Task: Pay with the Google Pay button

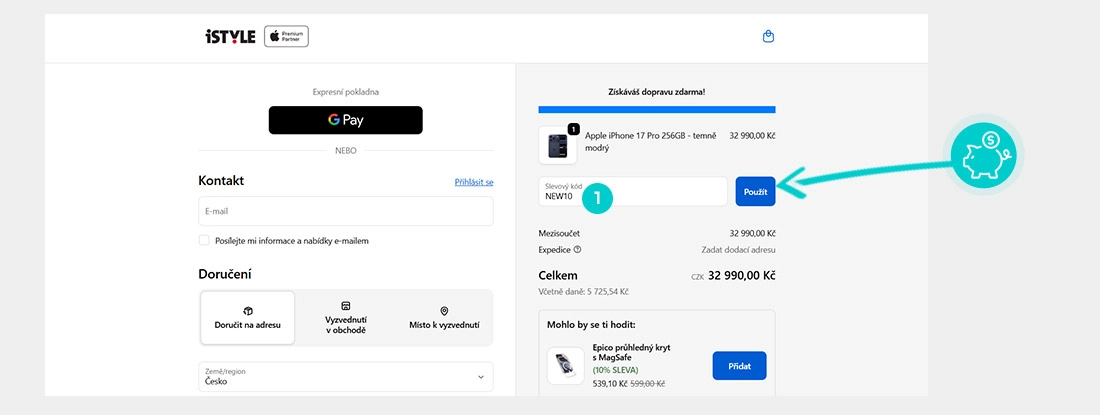Action: [x=345, y=120]
